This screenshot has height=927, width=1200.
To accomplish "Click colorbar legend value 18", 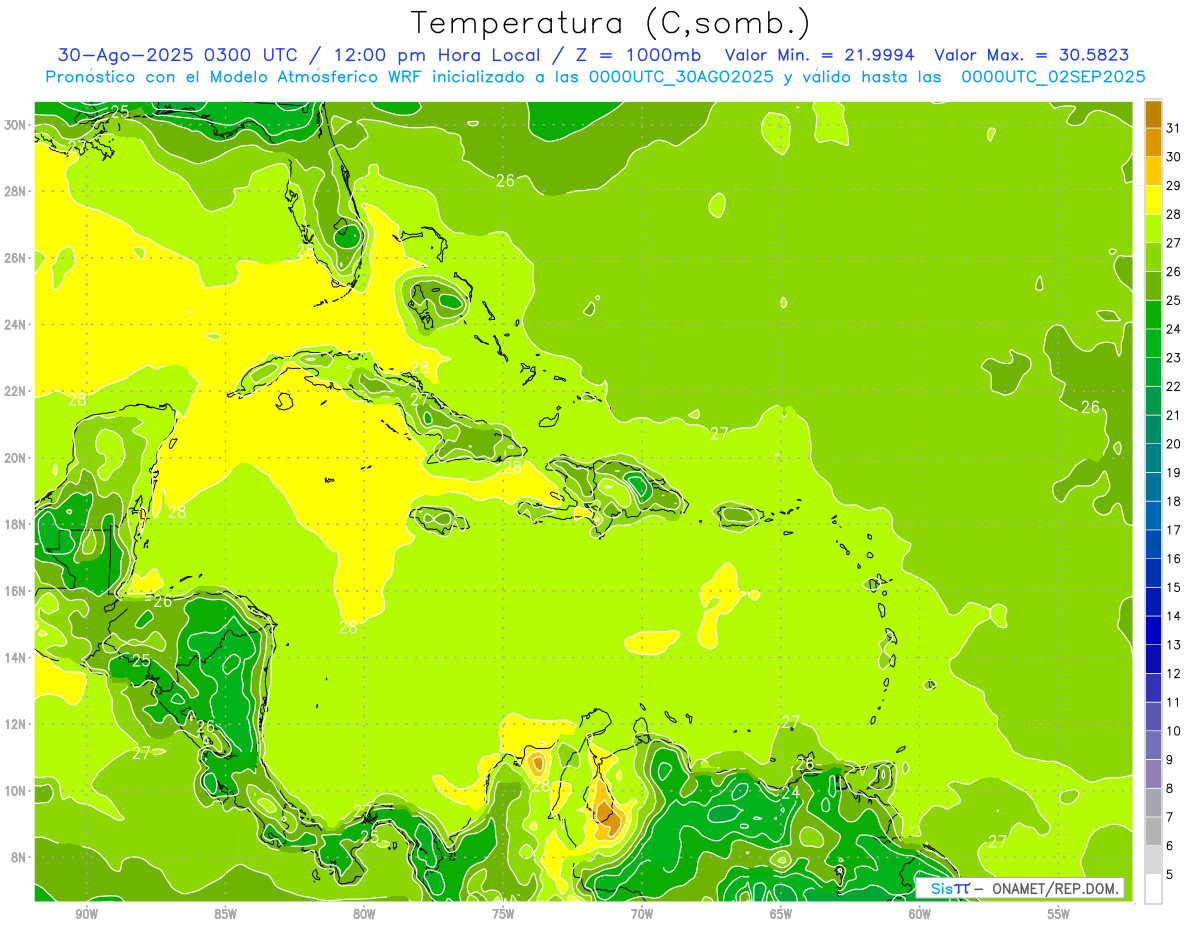I will point(1174,501).
